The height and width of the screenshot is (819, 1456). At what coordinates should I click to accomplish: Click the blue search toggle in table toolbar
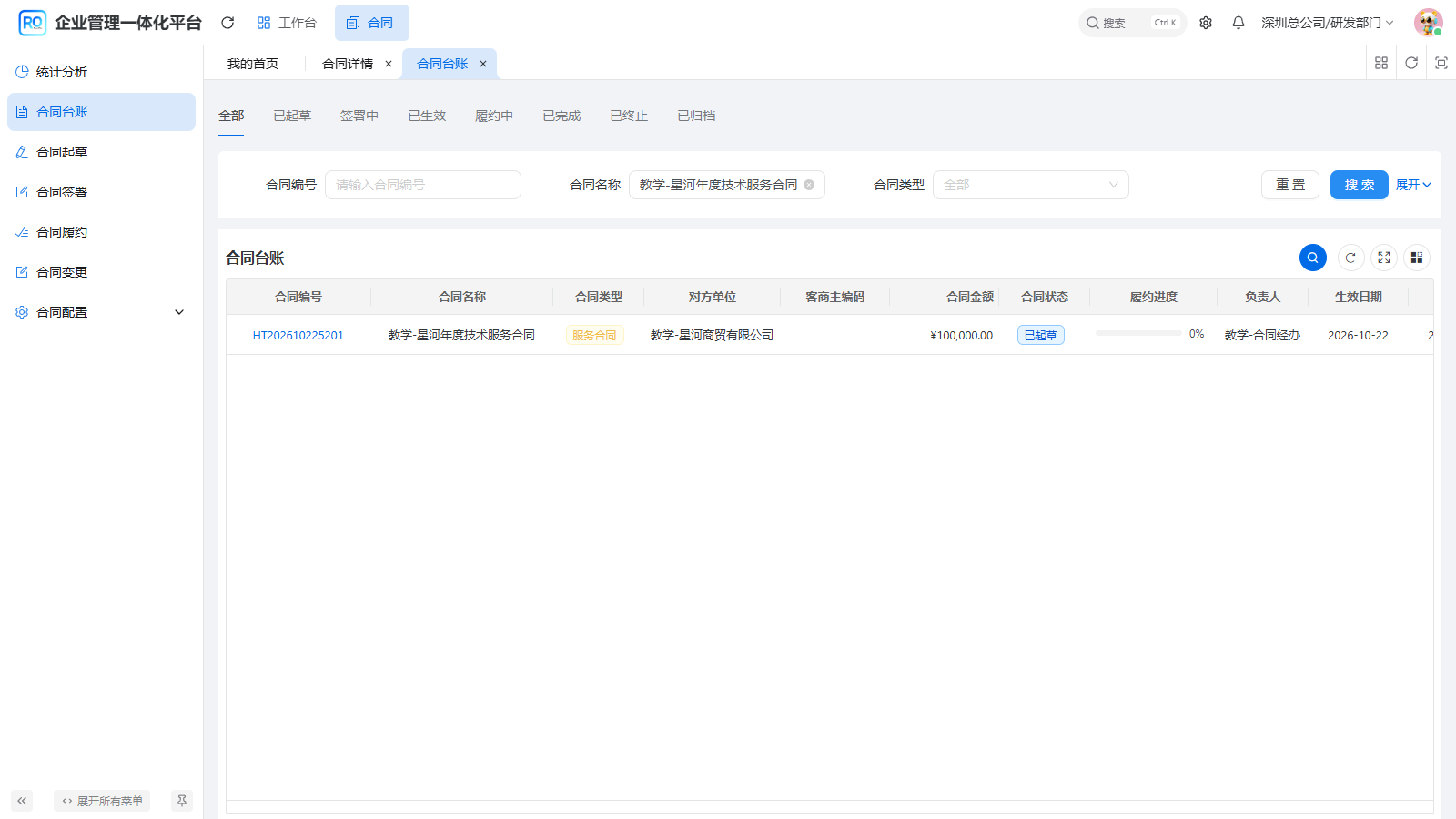click(1313, 258)
